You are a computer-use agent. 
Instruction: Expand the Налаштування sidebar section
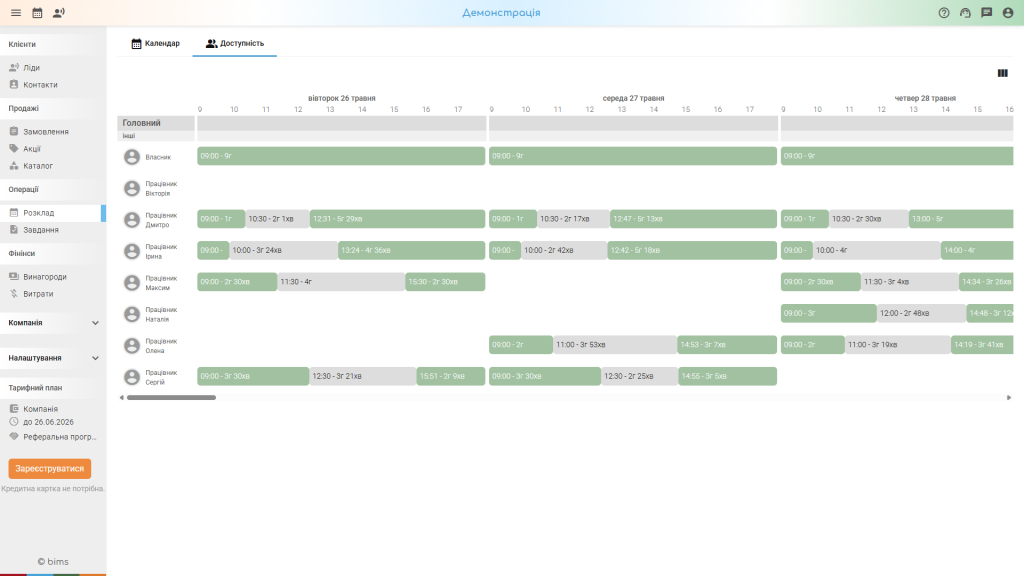pos(53,358)
